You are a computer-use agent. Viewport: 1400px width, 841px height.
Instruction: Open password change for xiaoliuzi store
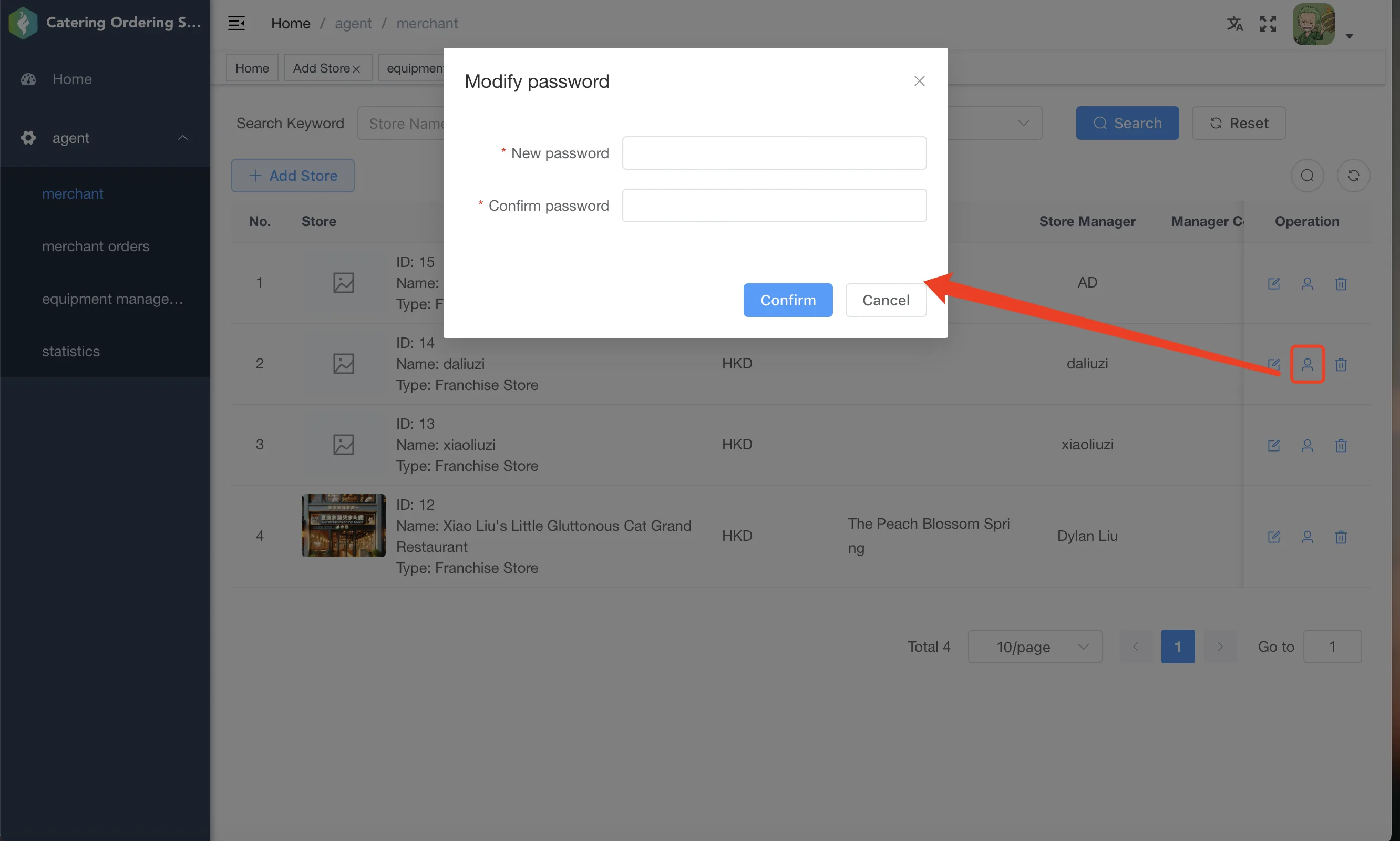1306,445
